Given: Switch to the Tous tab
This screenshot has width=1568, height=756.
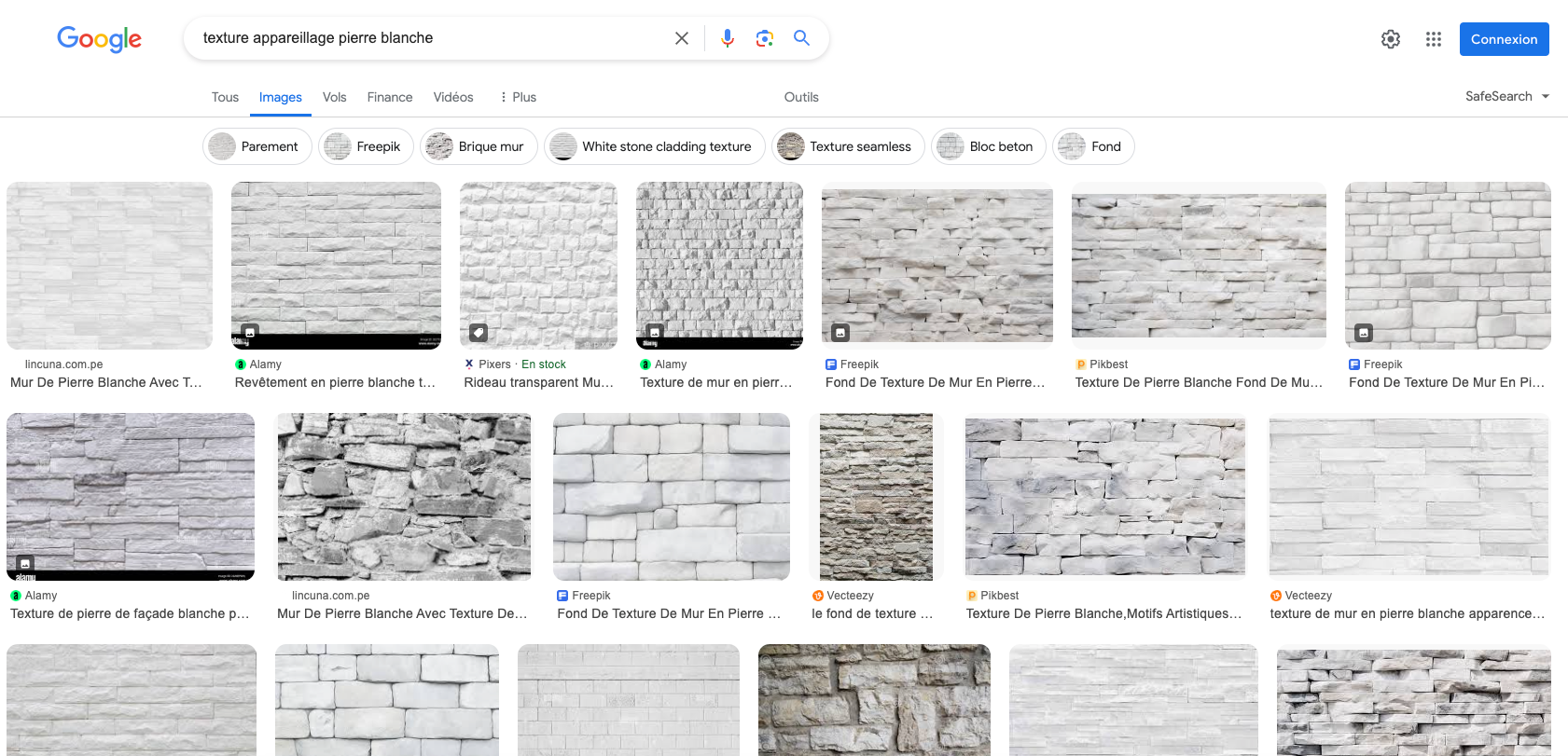Looking at the screenshot, I should (x=225, y=97).
